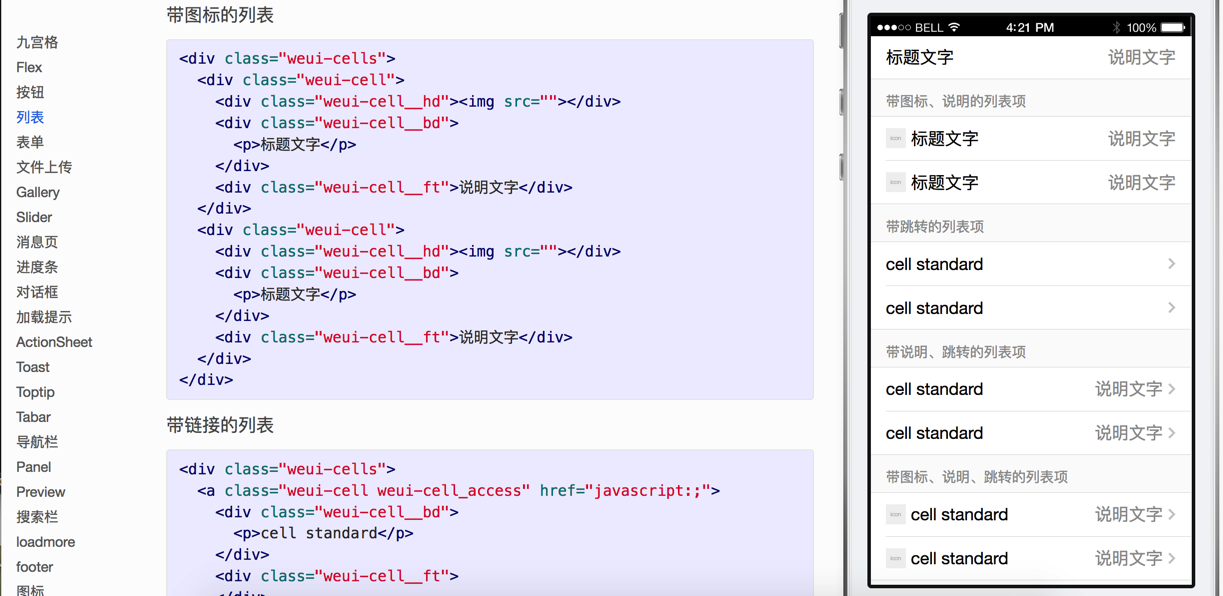This screenshot has width=1223, height=596.
Task: Click the 带图标、说明、跳转的列表项 section title
Action: [x=976, y=477]
